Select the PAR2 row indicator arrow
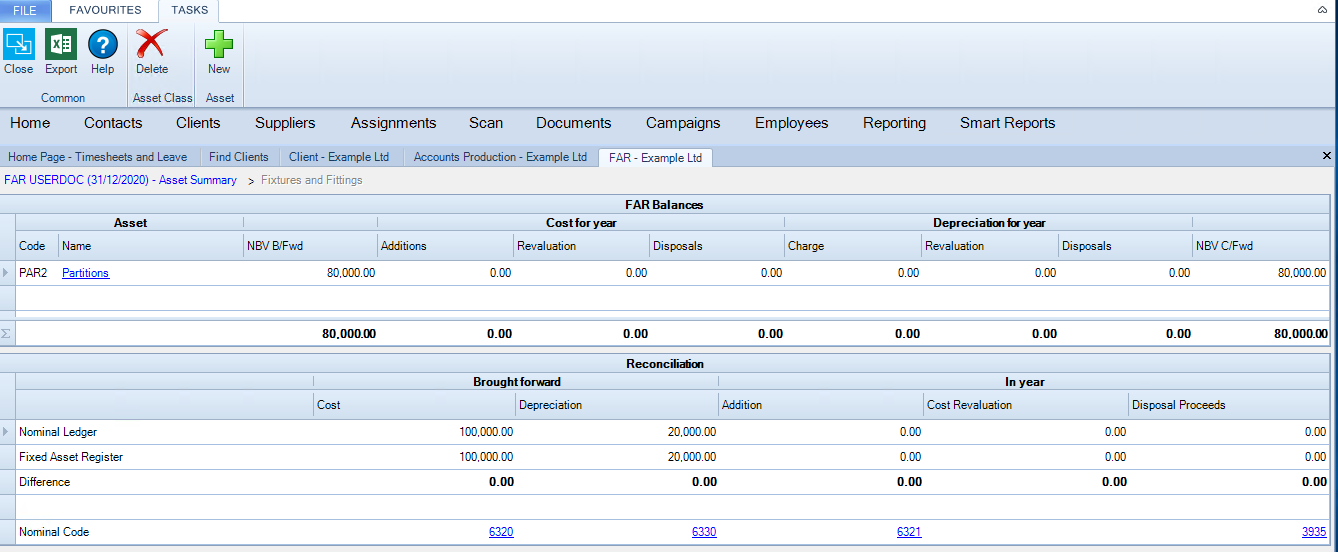The height and width of the screenshot is (552, 1338). pos(7,272)
